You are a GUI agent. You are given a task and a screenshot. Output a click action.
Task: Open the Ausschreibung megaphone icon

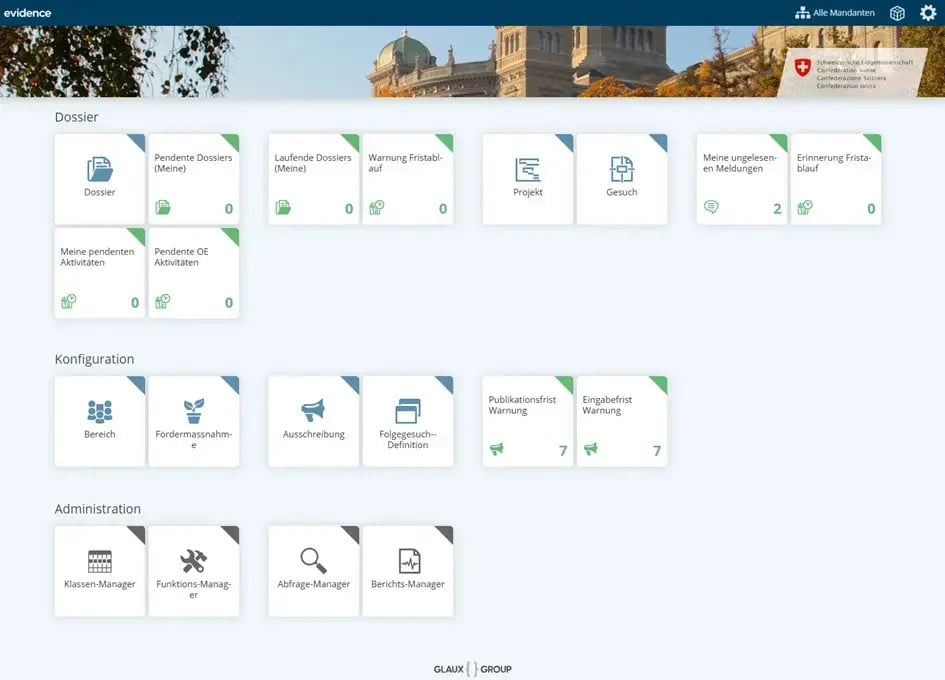pos(313,411)
